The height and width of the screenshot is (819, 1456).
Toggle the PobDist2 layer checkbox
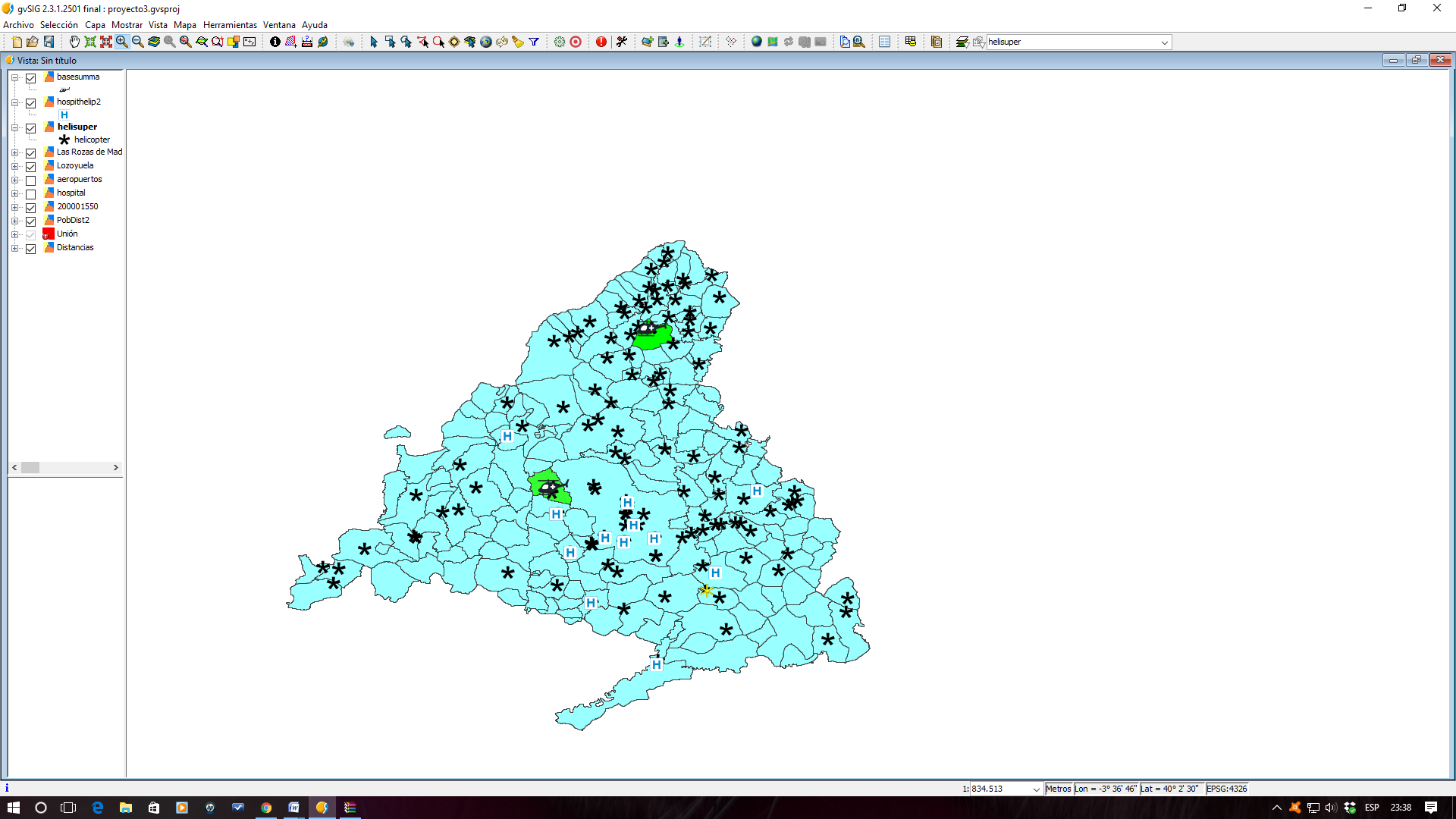(31, 221)
